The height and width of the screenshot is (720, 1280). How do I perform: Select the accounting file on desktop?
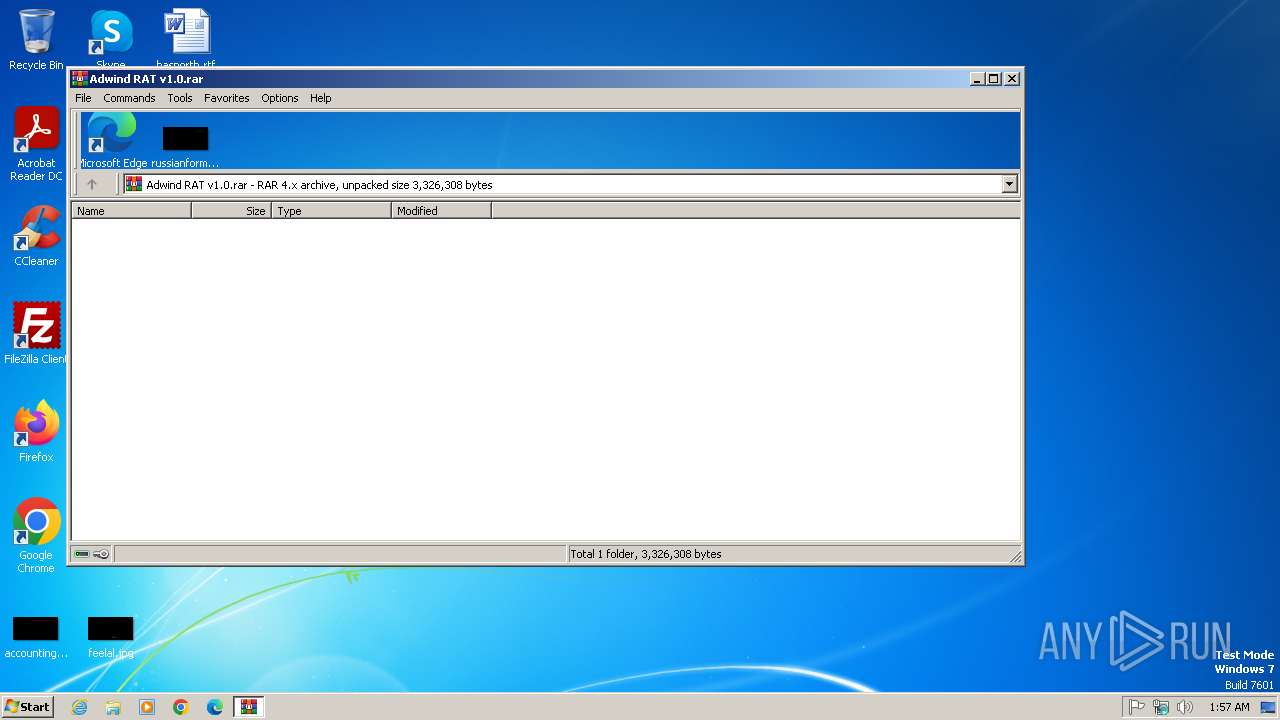(x=36, y=638)
